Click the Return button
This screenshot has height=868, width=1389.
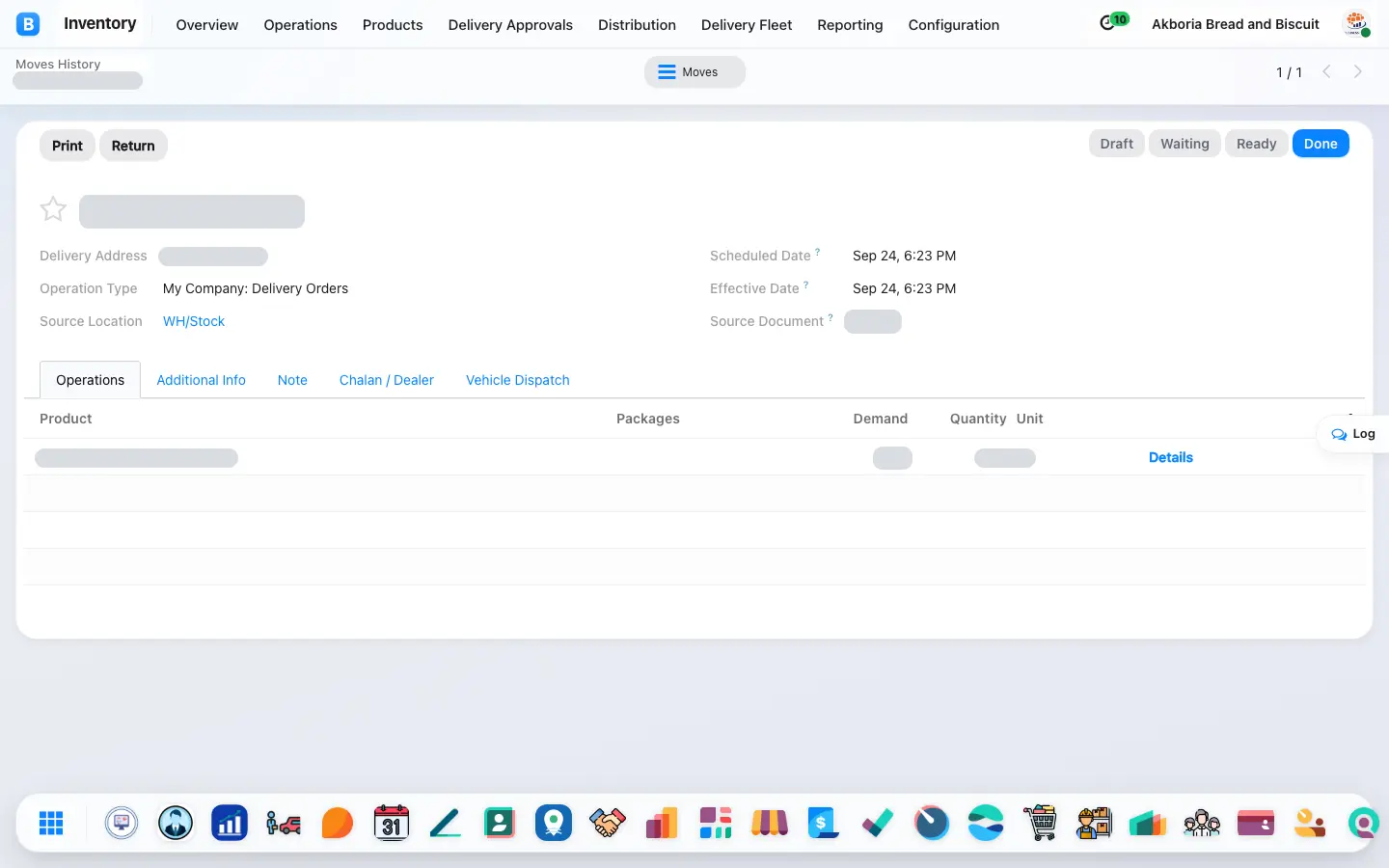(133, 146)
